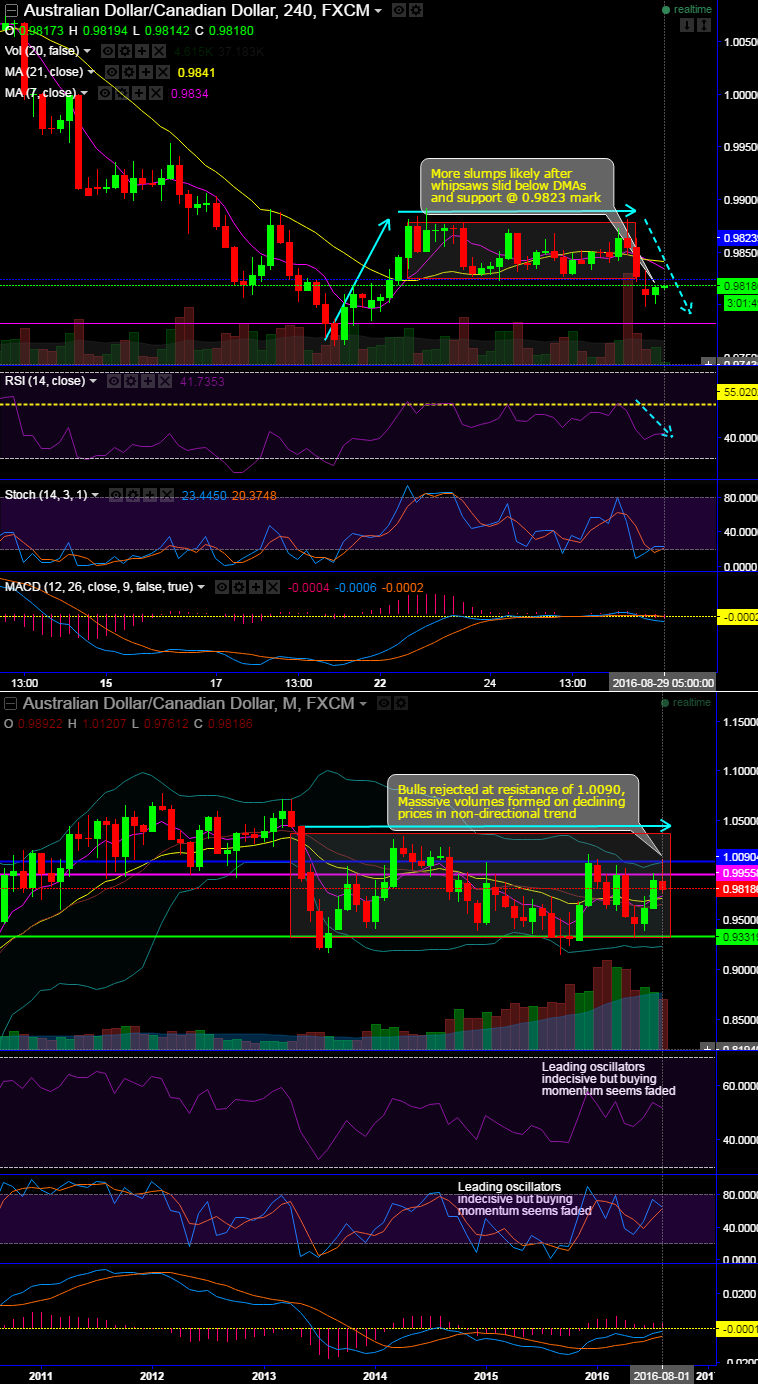Open format settings for MA (21, close)
The width and height of the screenshot is (758, 1384).
point(128,72)
